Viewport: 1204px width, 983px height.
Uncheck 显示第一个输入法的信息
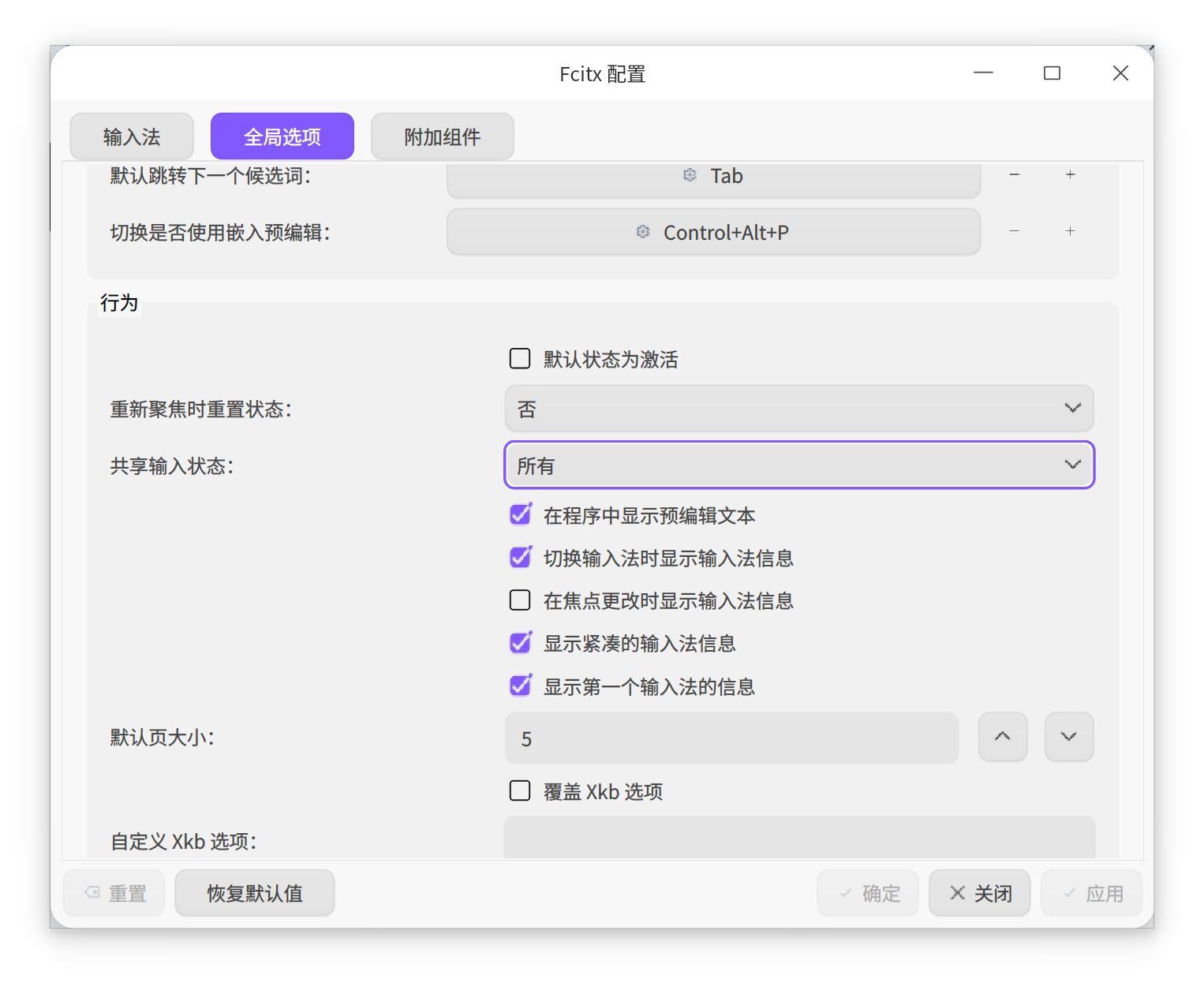[520, 686]
